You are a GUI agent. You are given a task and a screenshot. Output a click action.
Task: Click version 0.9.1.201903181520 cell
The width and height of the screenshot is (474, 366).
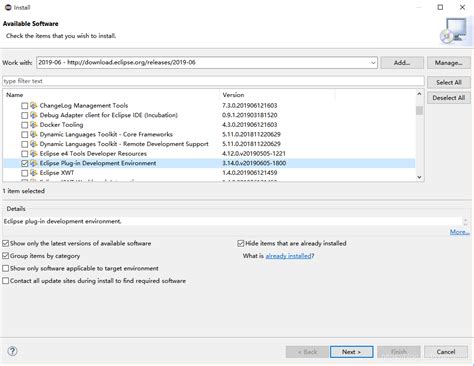(250, 115)
